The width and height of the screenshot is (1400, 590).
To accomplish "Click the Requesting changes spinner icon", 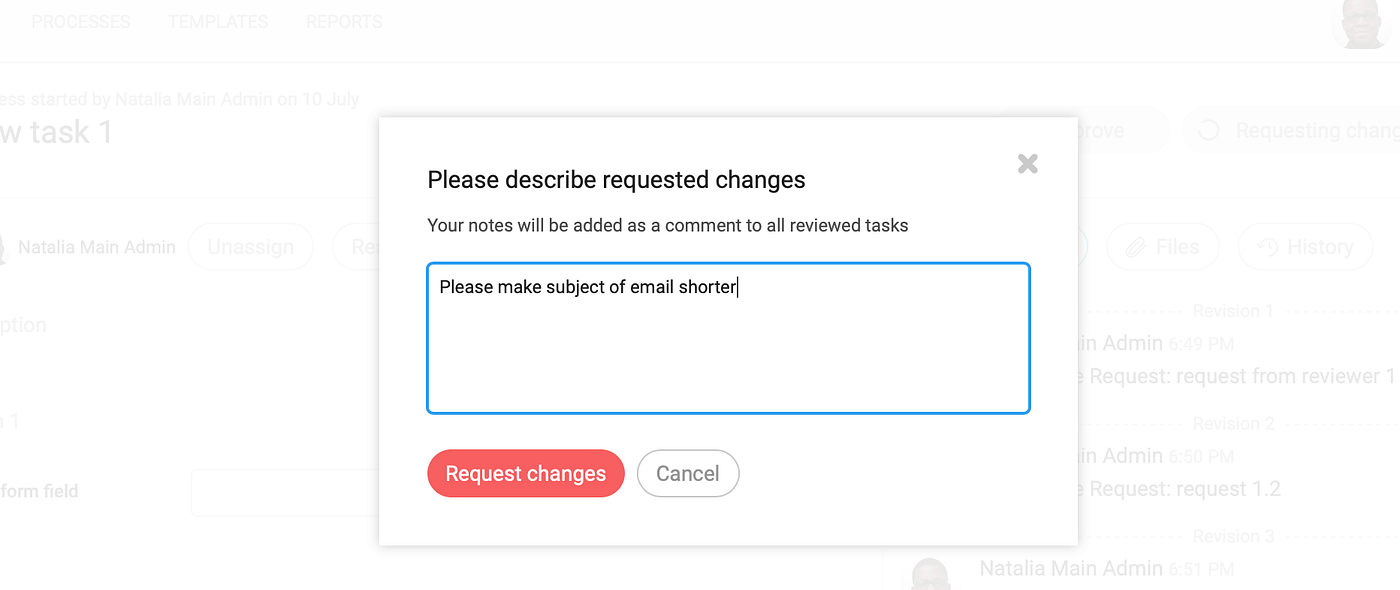I will pyautogui.click(x=1208, y=131).
